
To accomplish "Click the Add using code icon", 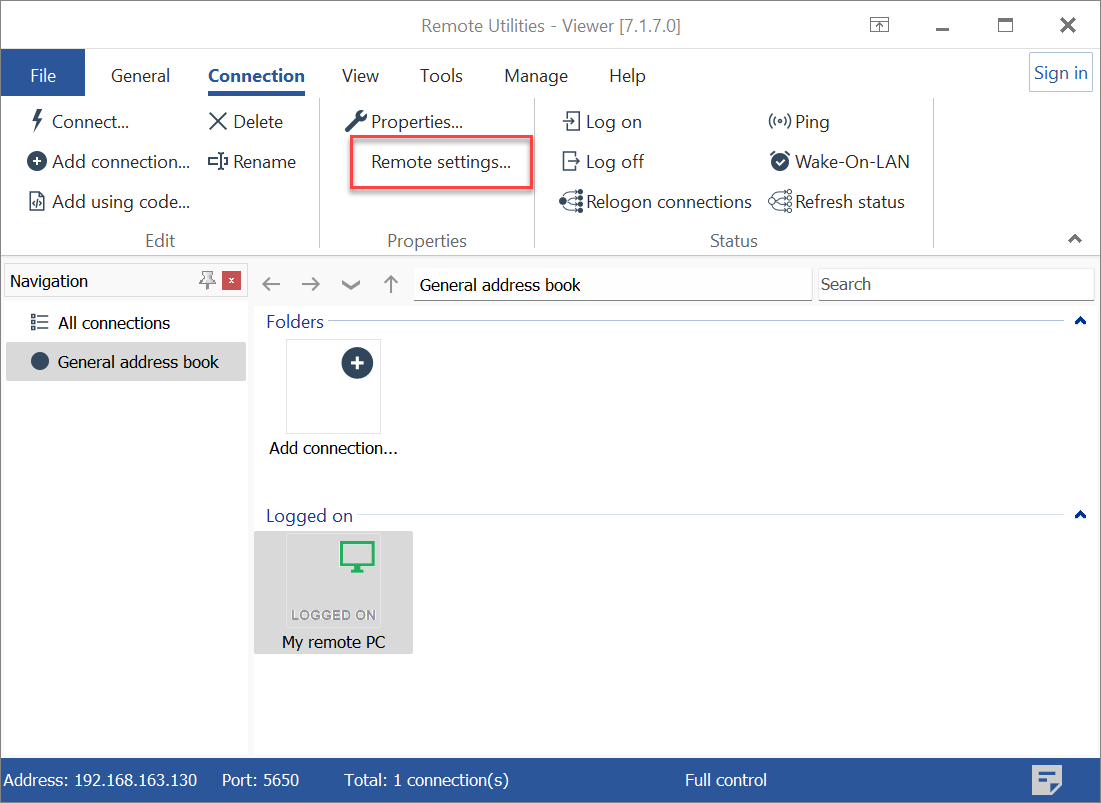I will 37,201.
